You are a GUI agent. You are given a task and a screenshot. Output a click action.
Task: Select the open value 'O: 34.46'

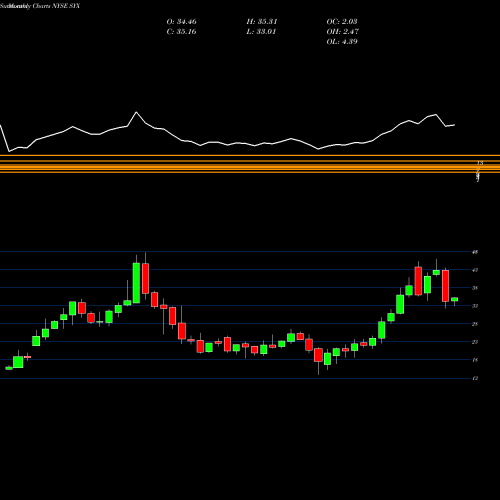[x=181, y=22]
